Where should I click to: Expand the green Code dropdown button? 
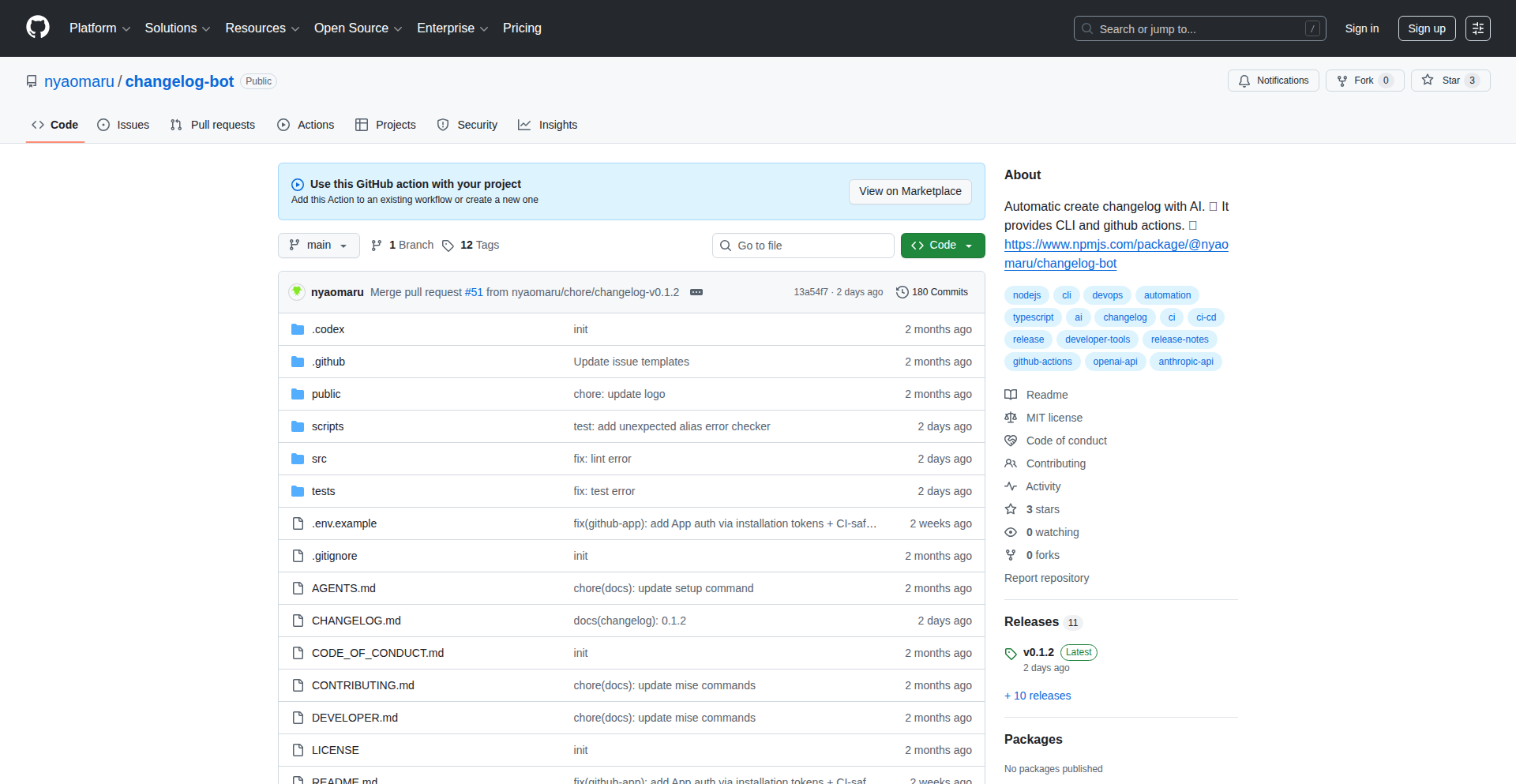coord(942,246)
